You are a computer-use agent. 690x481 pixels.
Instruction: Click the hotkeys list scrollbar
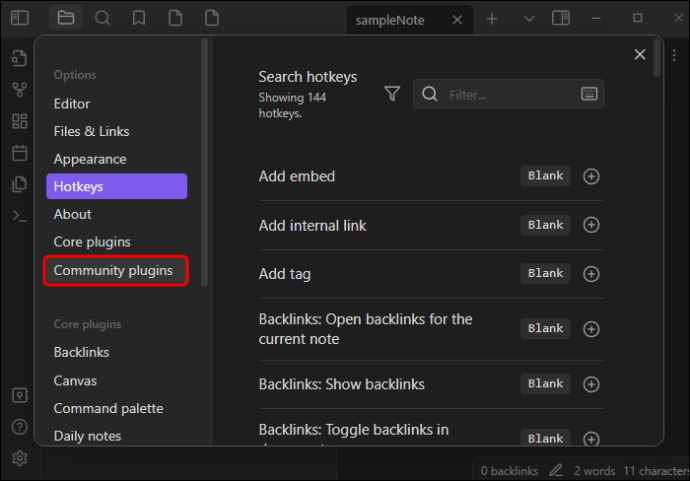[x=657, y=58]
